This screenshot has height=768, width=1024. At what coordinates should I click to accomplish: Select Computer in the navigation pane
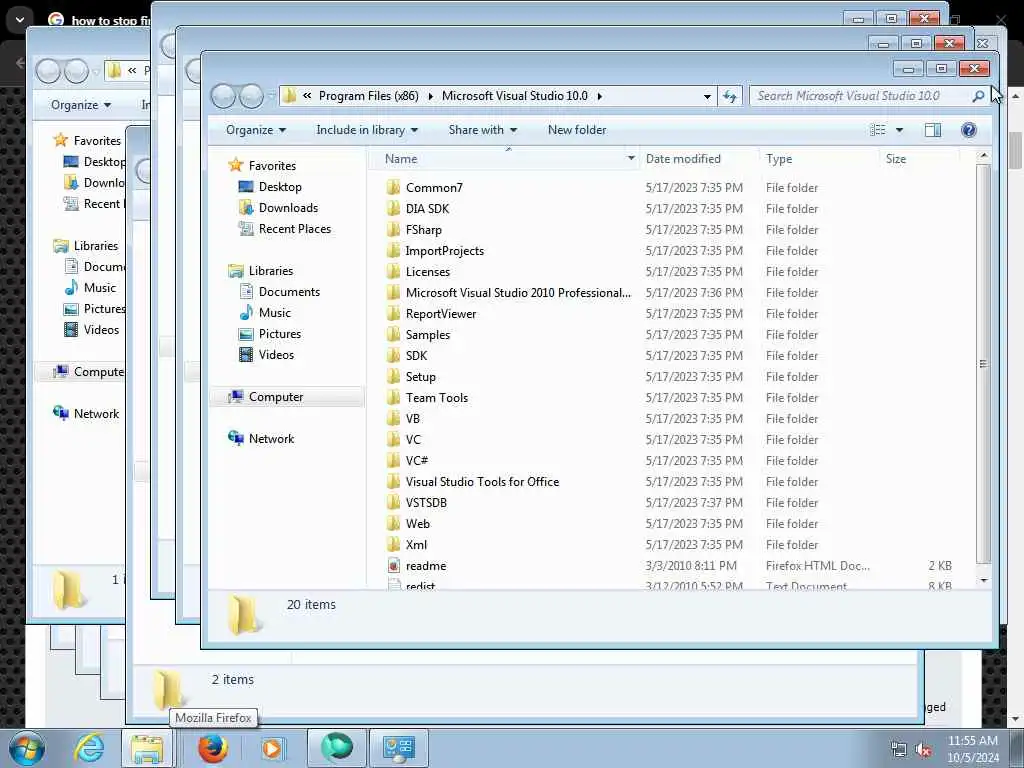(x=287, y=397)
